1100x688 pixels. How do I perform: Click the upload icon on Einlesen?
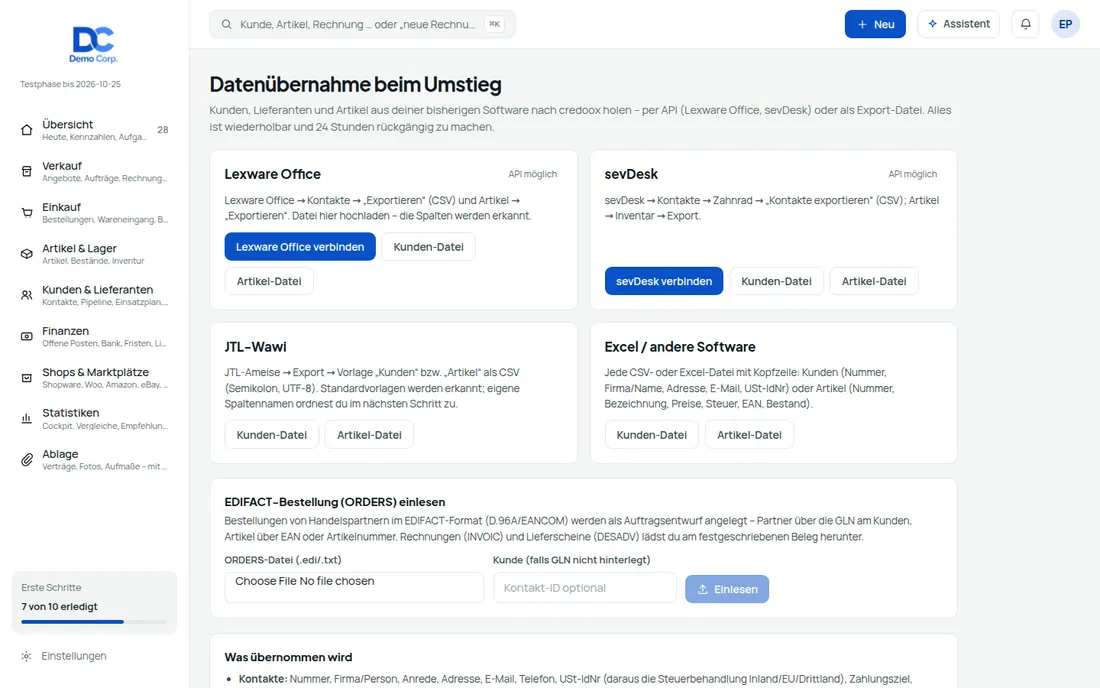point(702,589)
